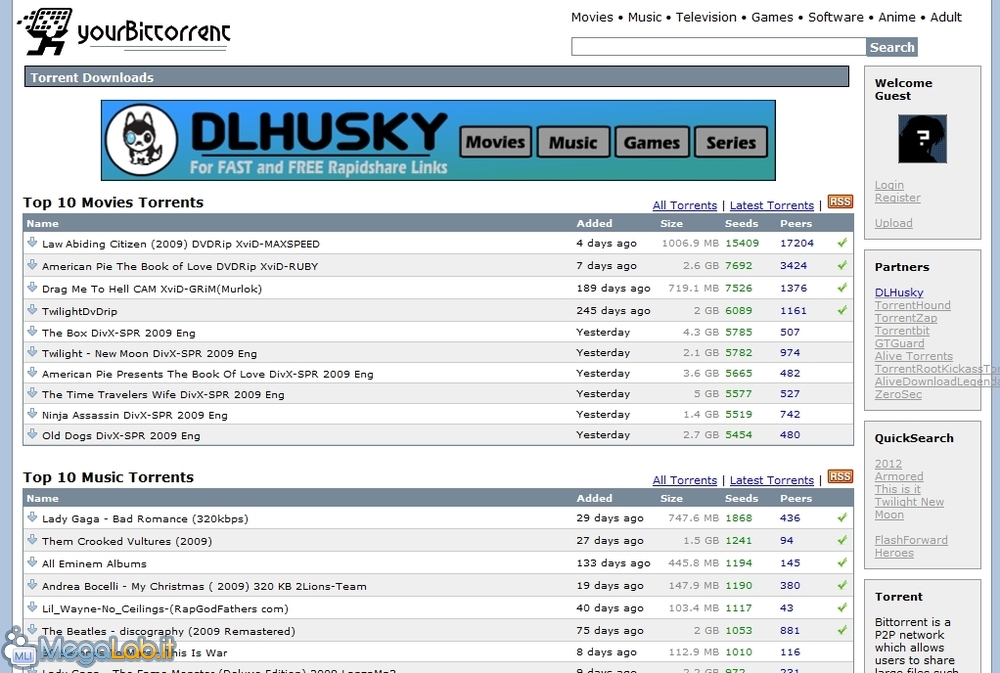Open the DLHusky partner link
This screenshot has height=673, width=1000.
tap(899, 292)
